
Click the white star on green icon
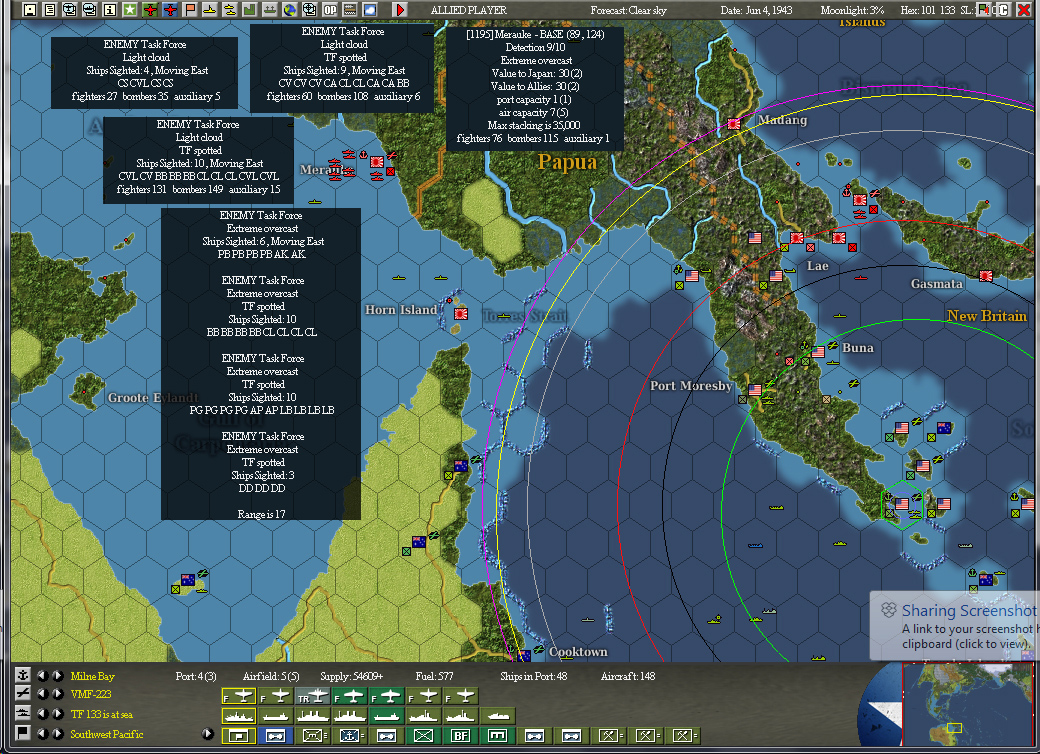coord(130,9)
